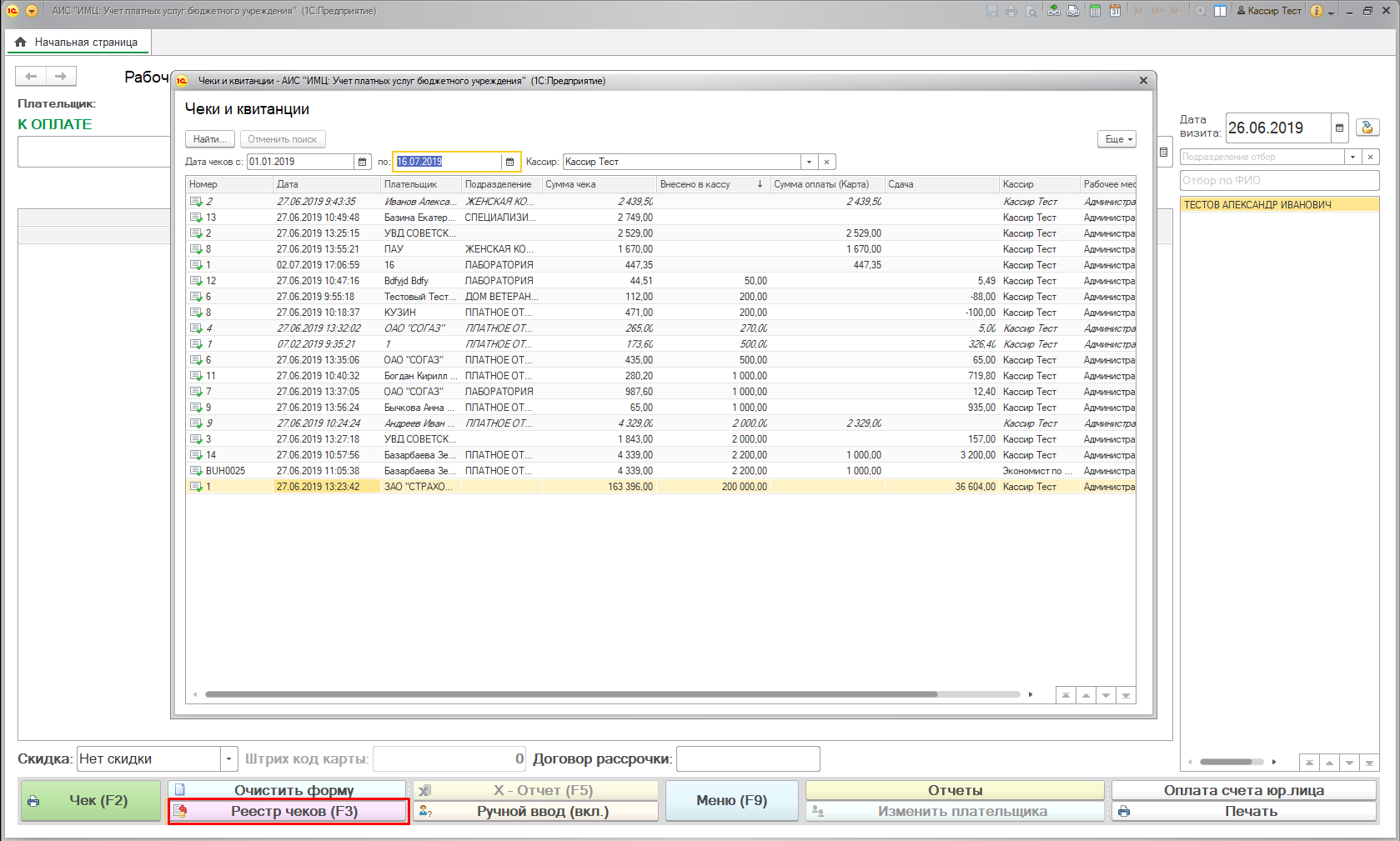The height and width of the screenshot is (841, 1400).
Task: Click the yellow database refresh icon
Action: [1367, 128]
